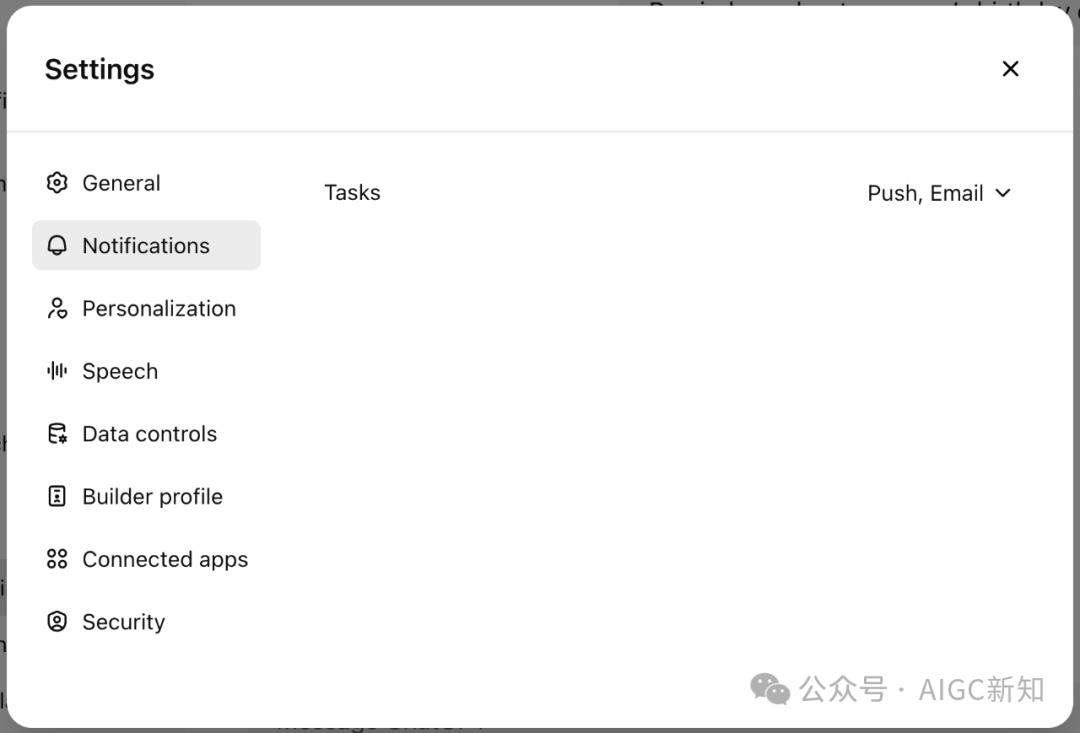
Task: Select the Speech settings entry
Action: tap(120, 371)
